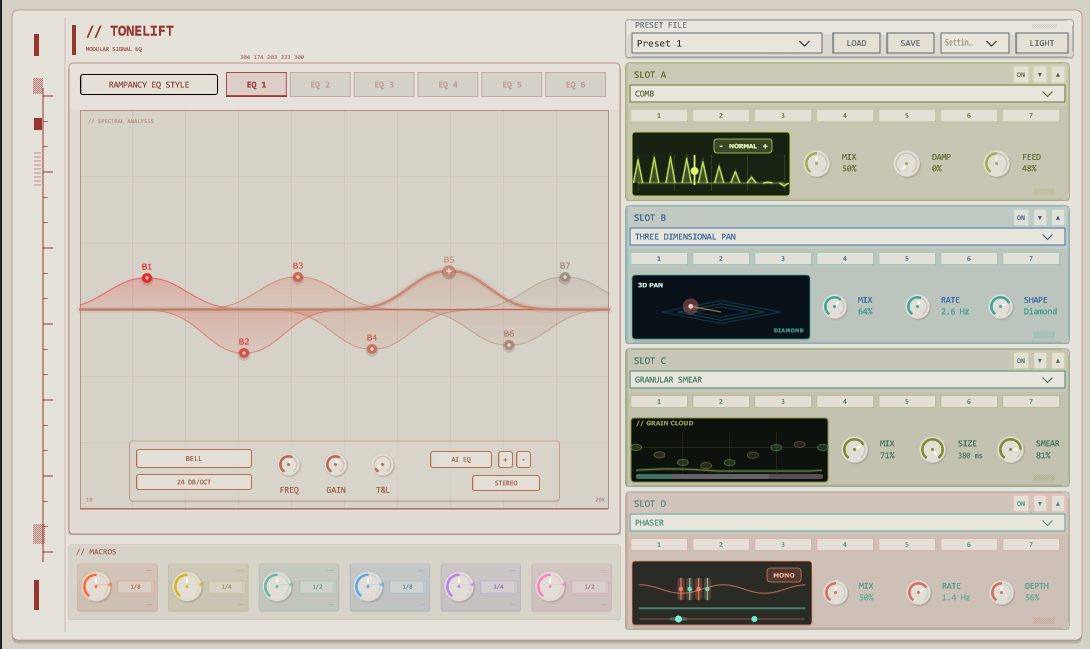Open the Preset 1 dropdown
The width and height of the screenshot is (1090, 649).
[x=726, y=43]
